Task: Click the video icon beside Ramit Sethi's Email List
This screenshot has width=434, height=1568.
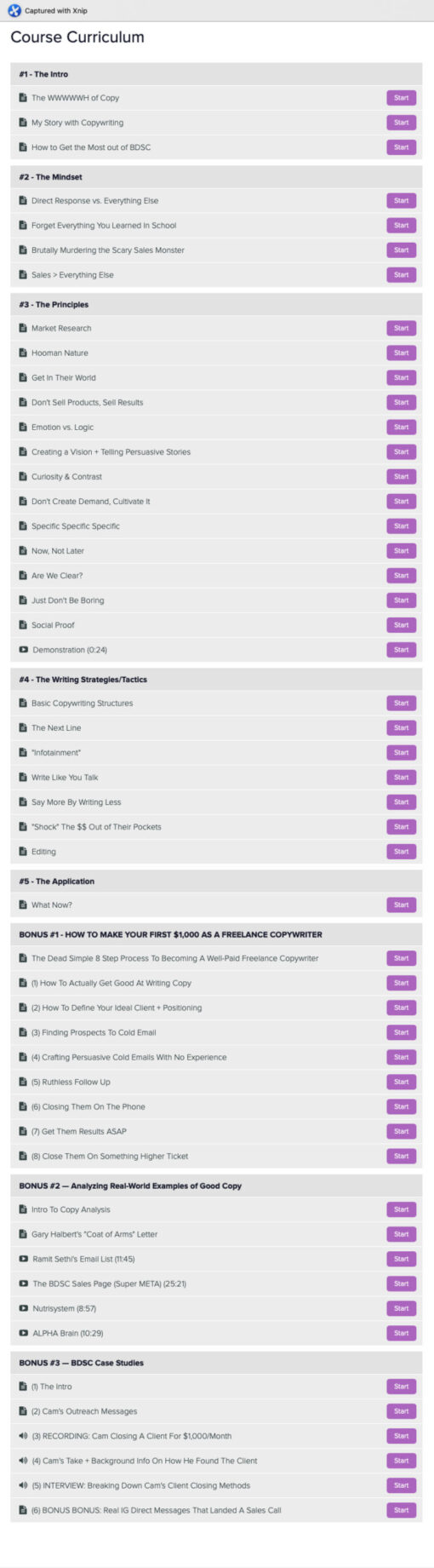Action: point(24,1259)
